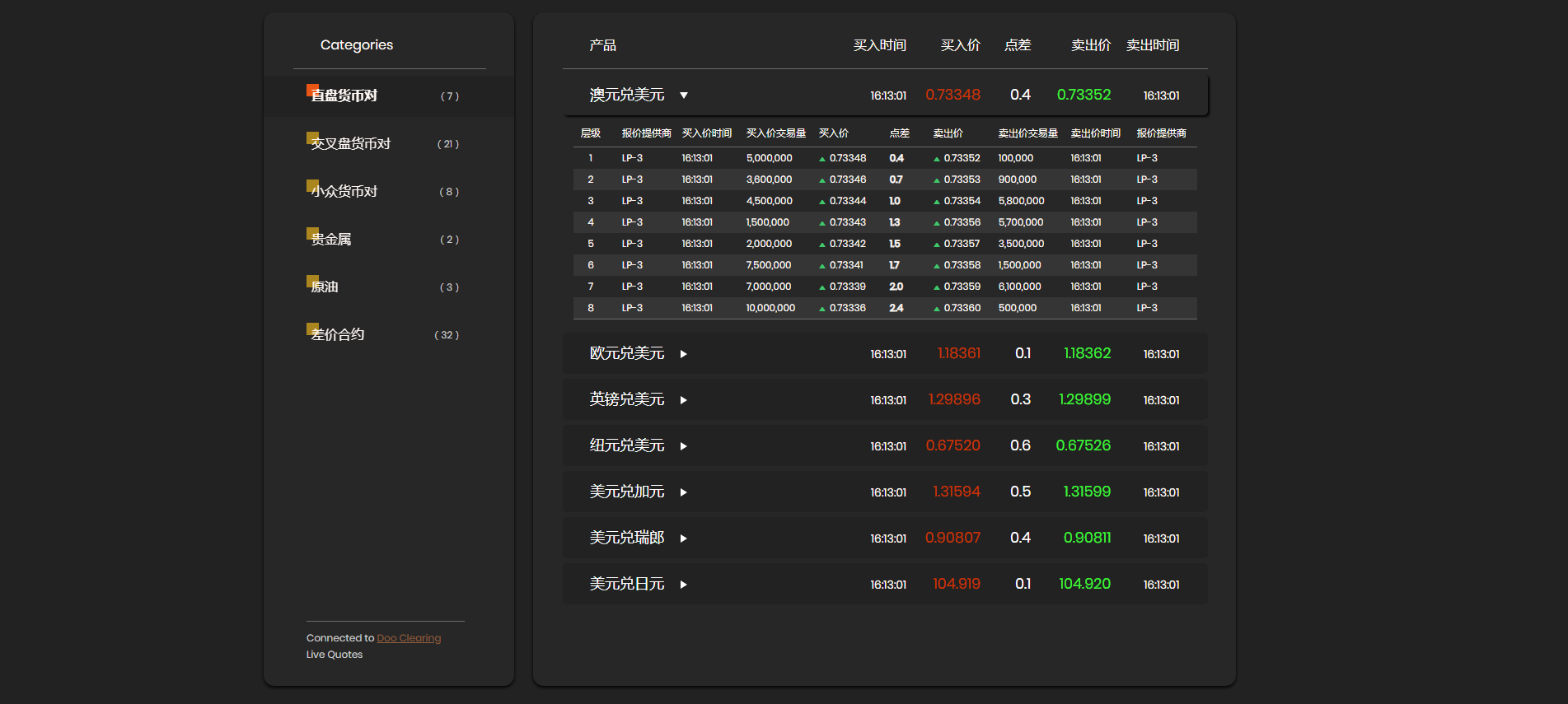1568x704 pixels.
Task: Click the 500,000 ask volume cell
Action: pos(1018,308)
